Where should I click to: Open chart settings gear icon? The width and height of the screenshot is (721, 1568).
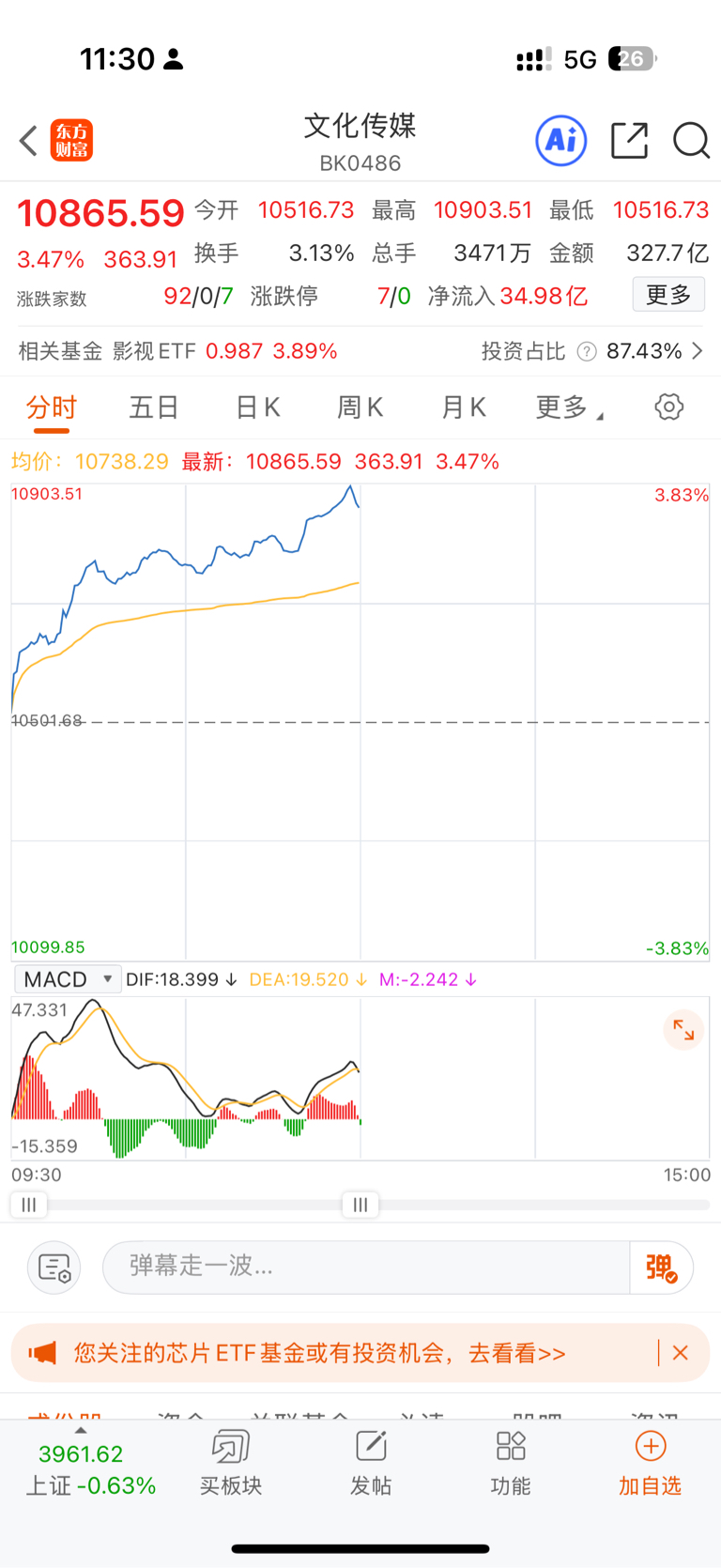coord(668,407)
